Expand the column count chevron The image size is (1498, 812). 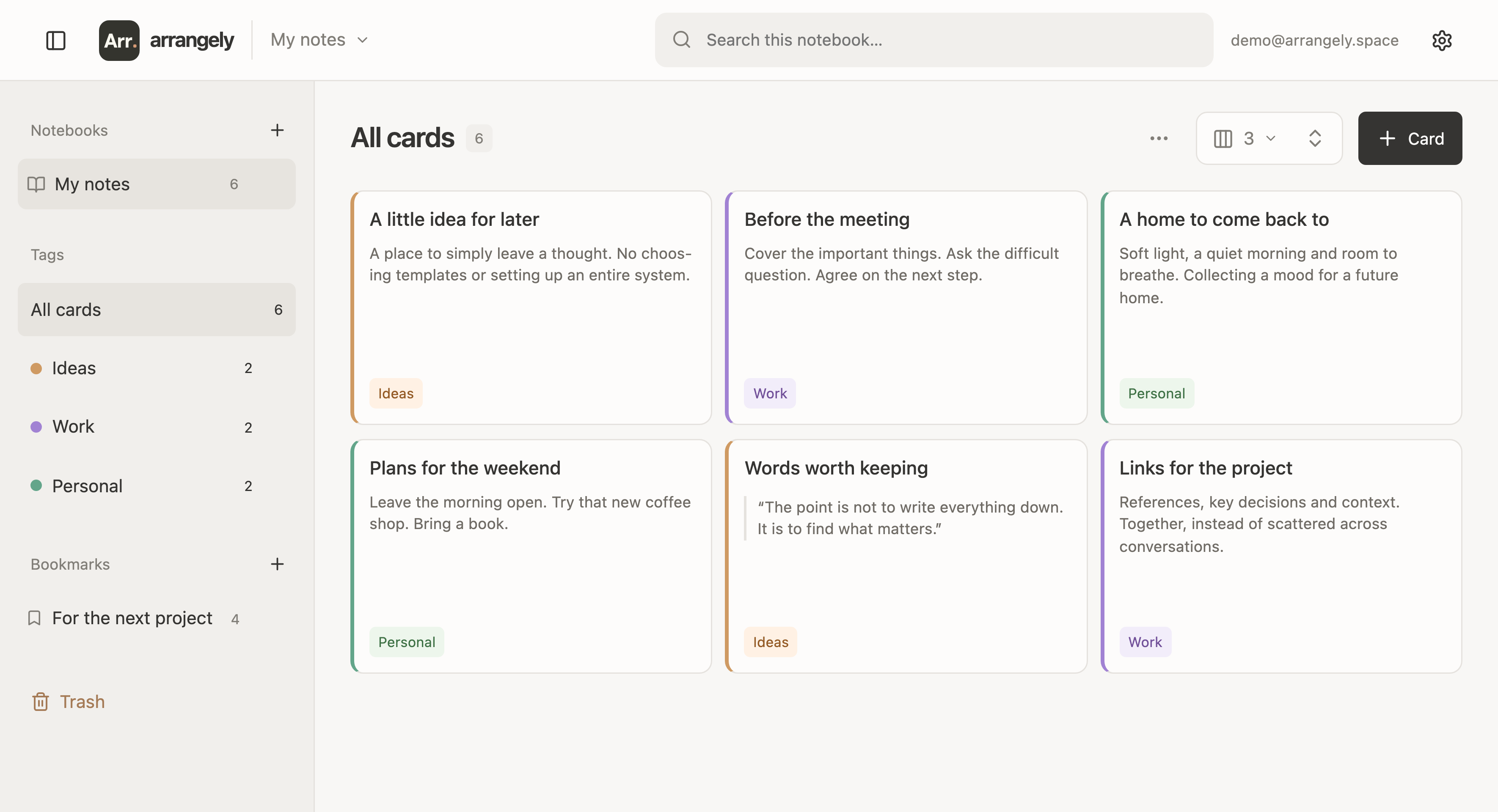pyautogui.click(x=1271, y=138)
